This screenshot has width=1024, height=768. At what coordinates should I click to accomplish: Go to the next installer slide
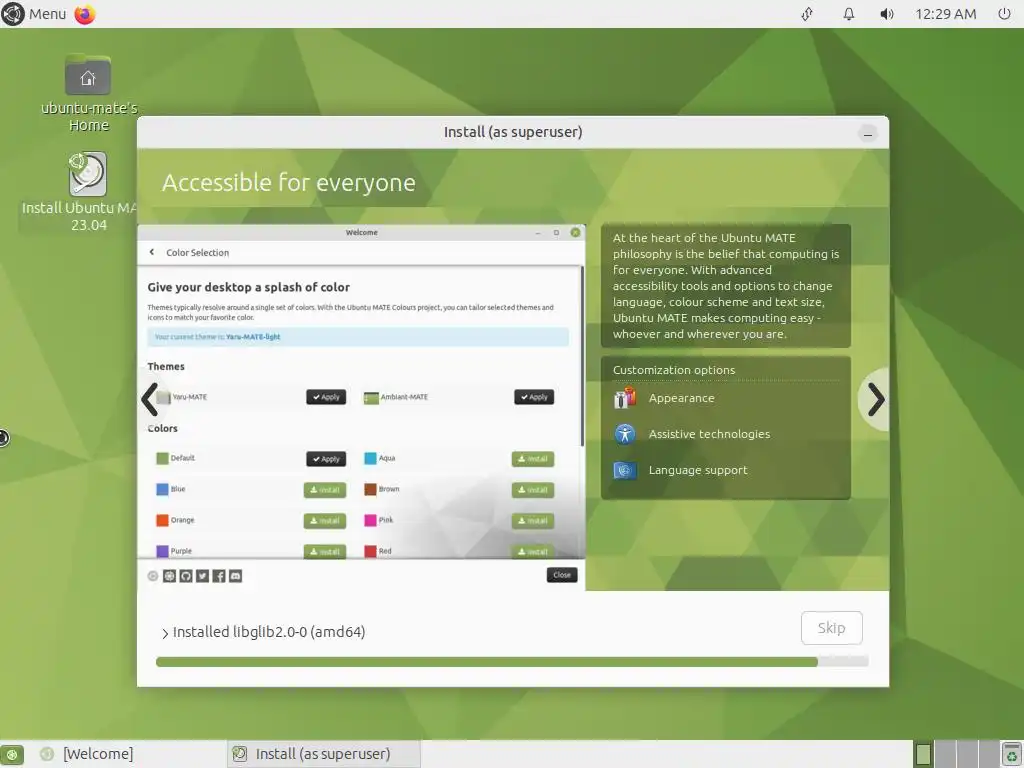click(x=875, y=399)
